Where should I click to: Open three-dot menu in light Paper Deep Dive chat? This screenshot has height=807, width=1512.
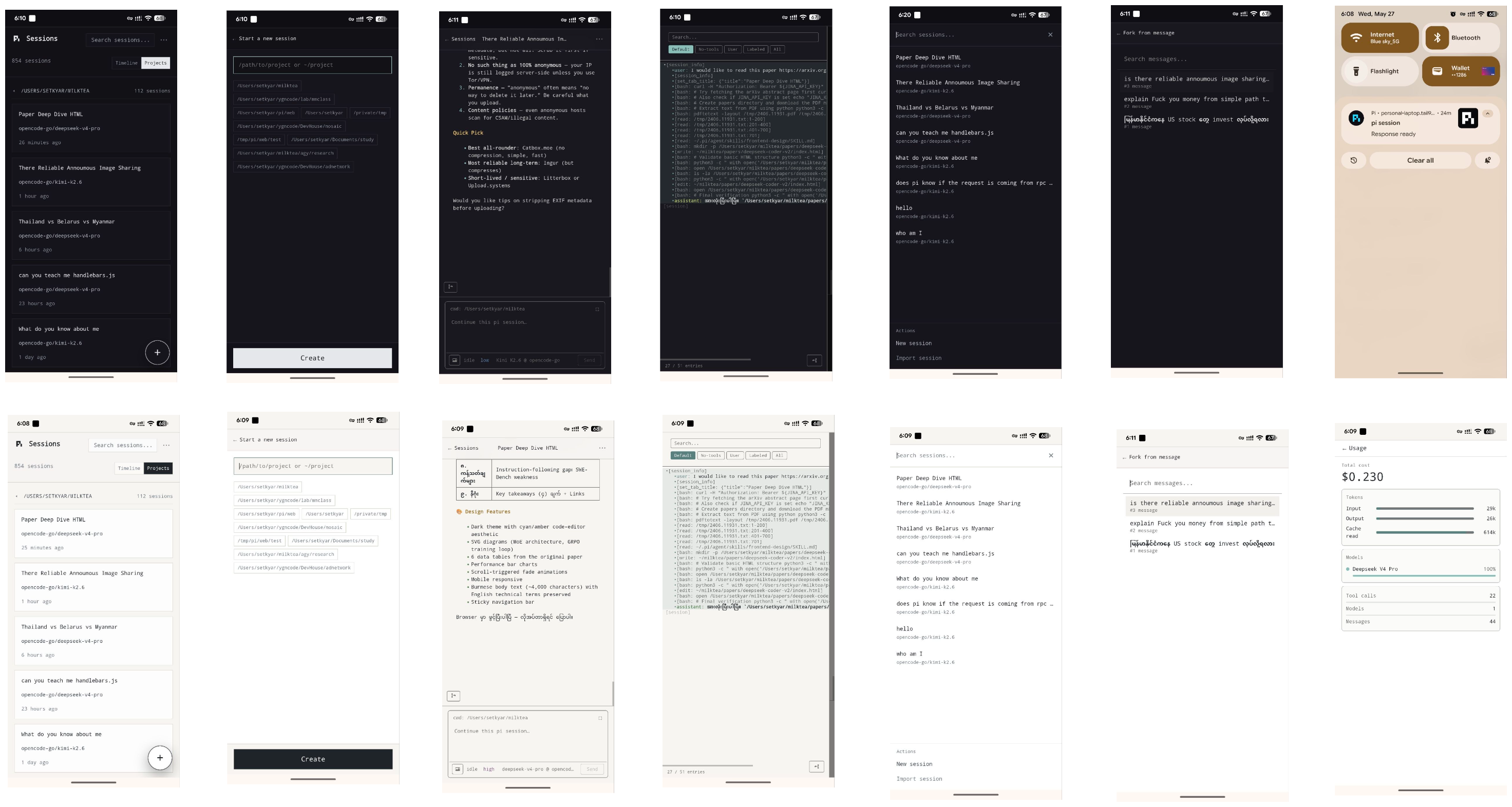602,448
